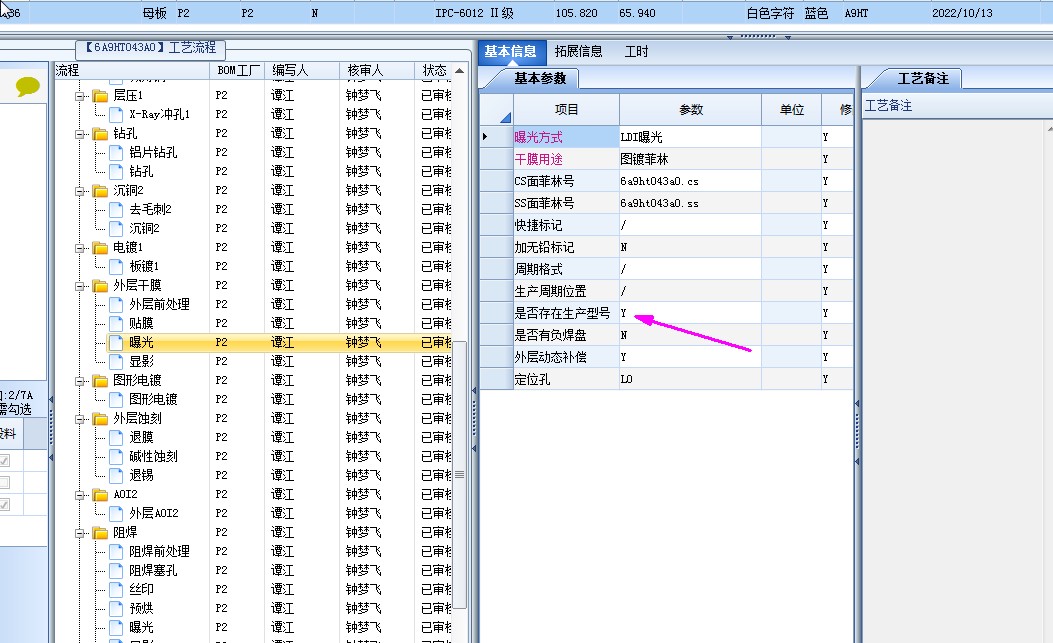
Task: Click the 阻焊塞孔 document icon
Action: coord(116,571)
